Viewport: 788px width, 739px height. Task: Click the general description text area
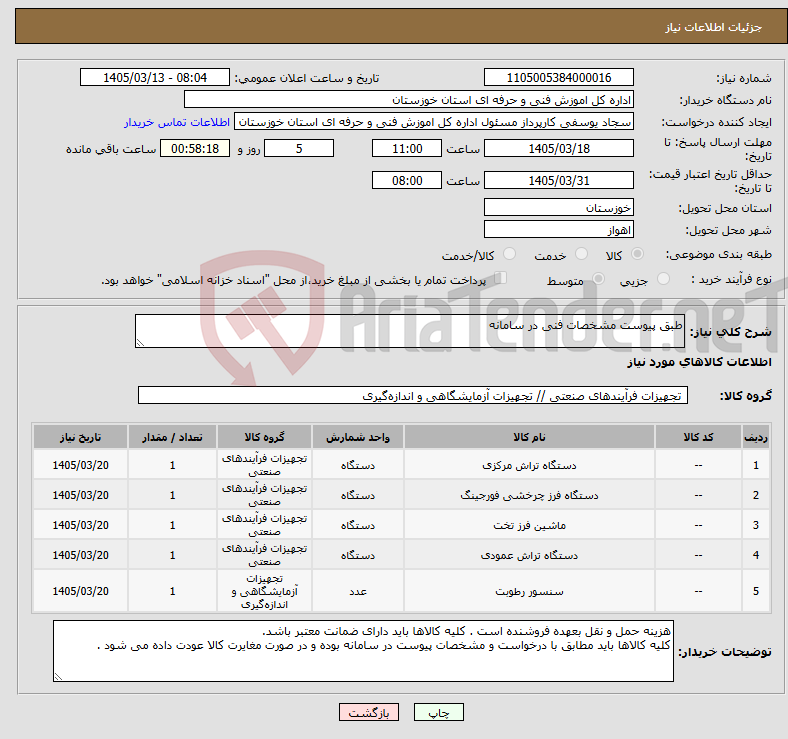click(x=410, y=331)
